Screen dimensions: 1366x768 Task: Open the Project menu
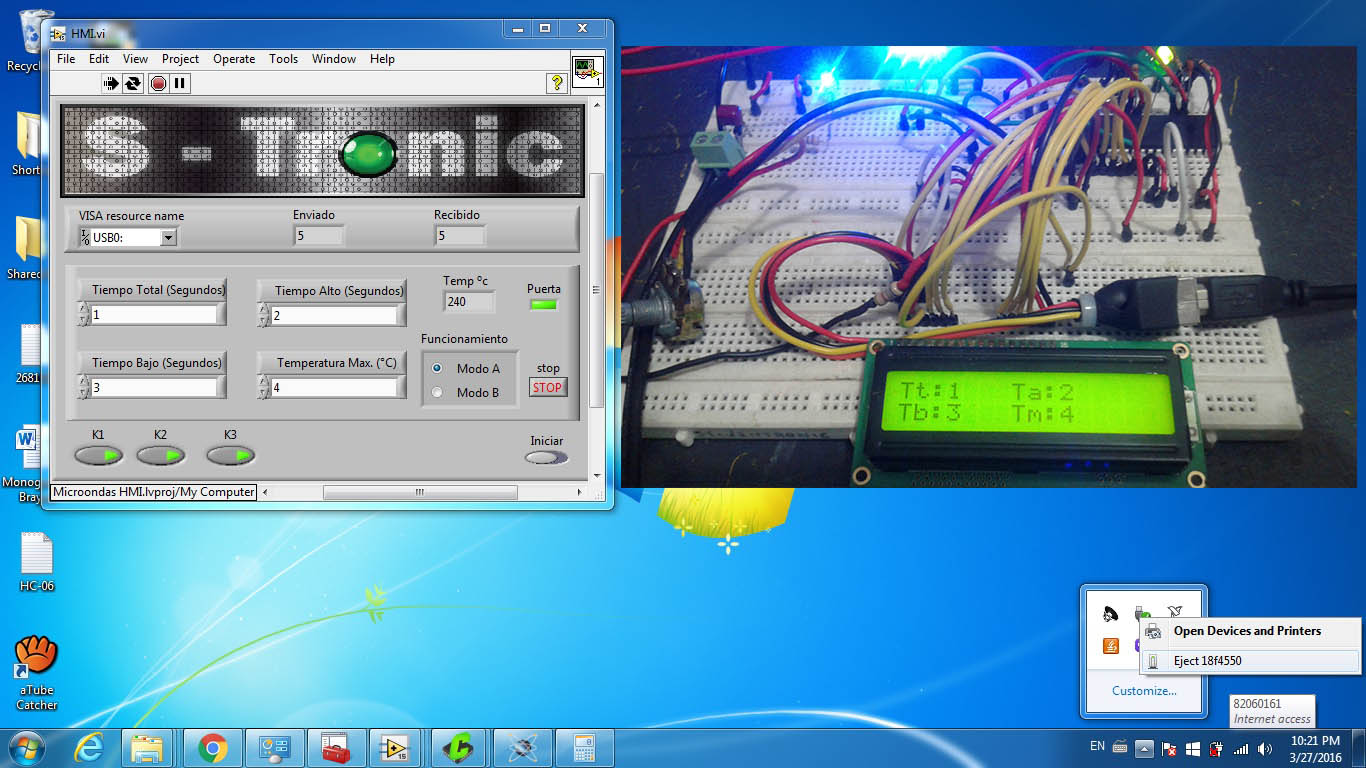click(x=180, y=59)
